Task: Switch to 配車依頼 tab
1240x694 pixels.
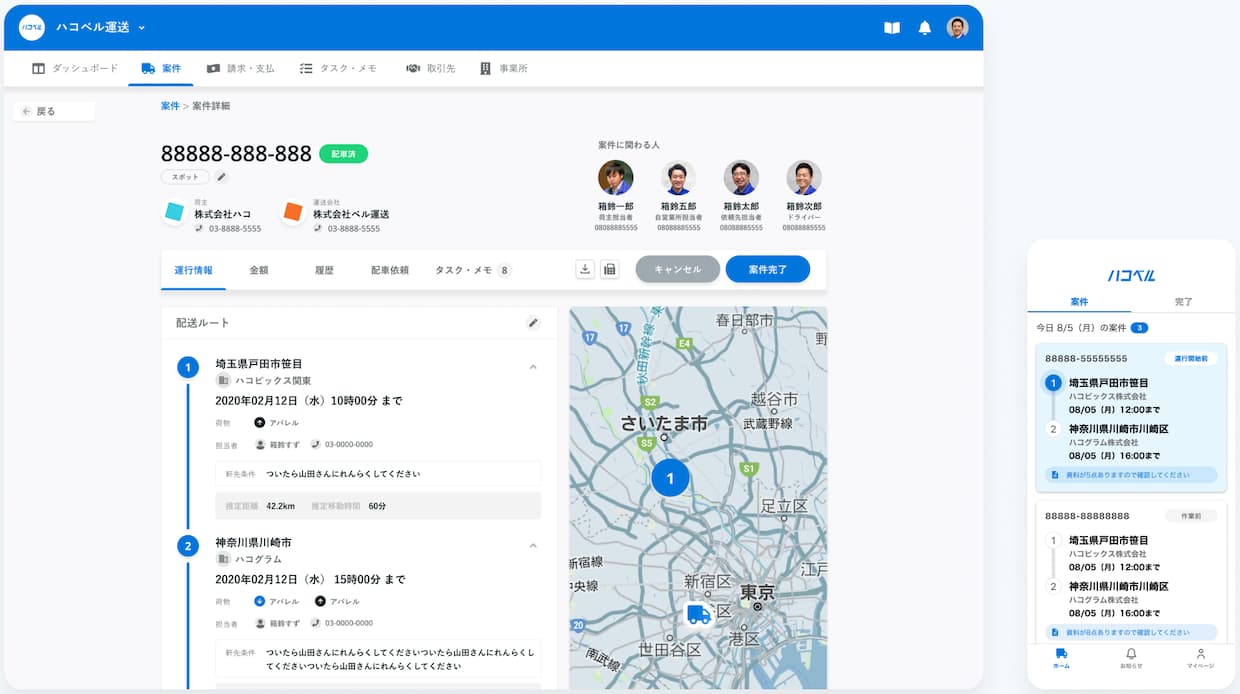Action: pyautogui.click(x=390, y=270)
